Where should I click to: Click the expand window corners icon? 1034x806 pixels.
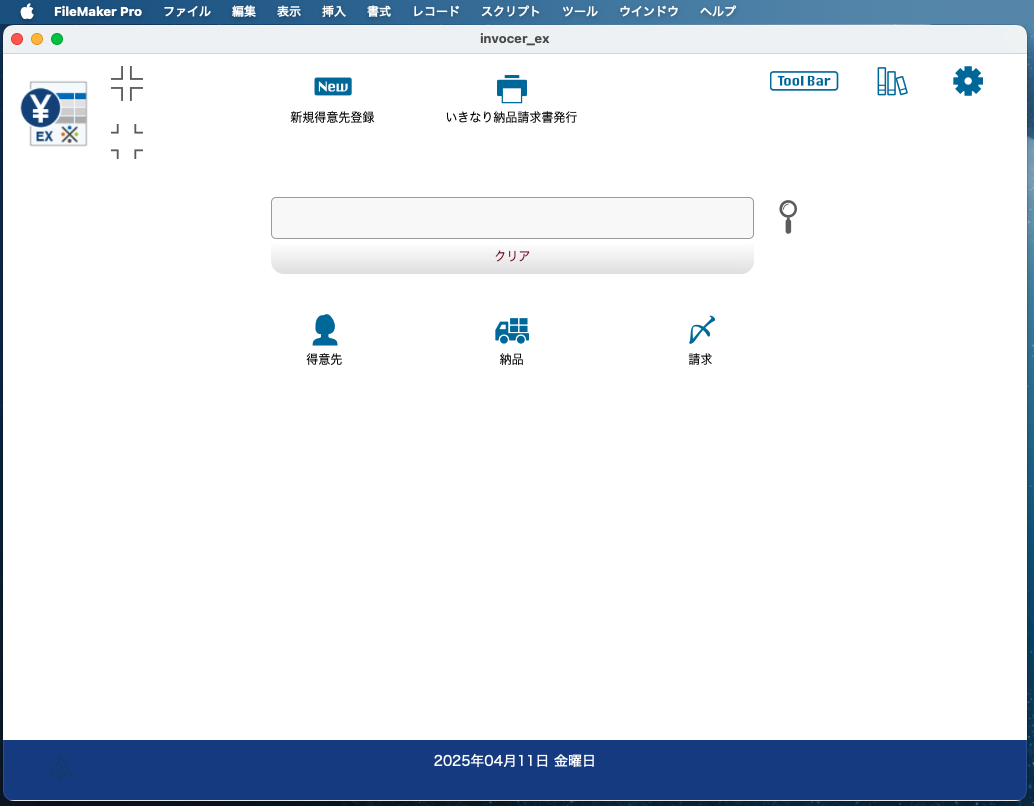127,141
